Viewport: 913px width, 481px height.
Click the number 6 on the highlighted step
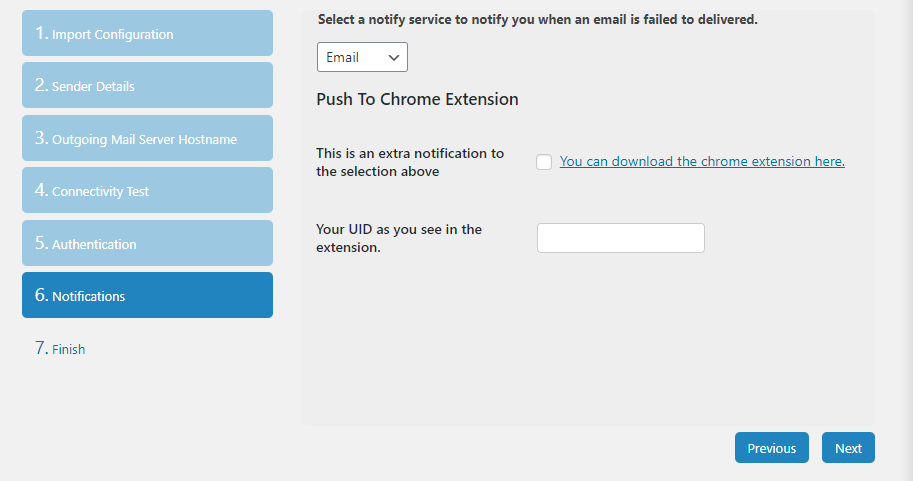click(40, 295)
